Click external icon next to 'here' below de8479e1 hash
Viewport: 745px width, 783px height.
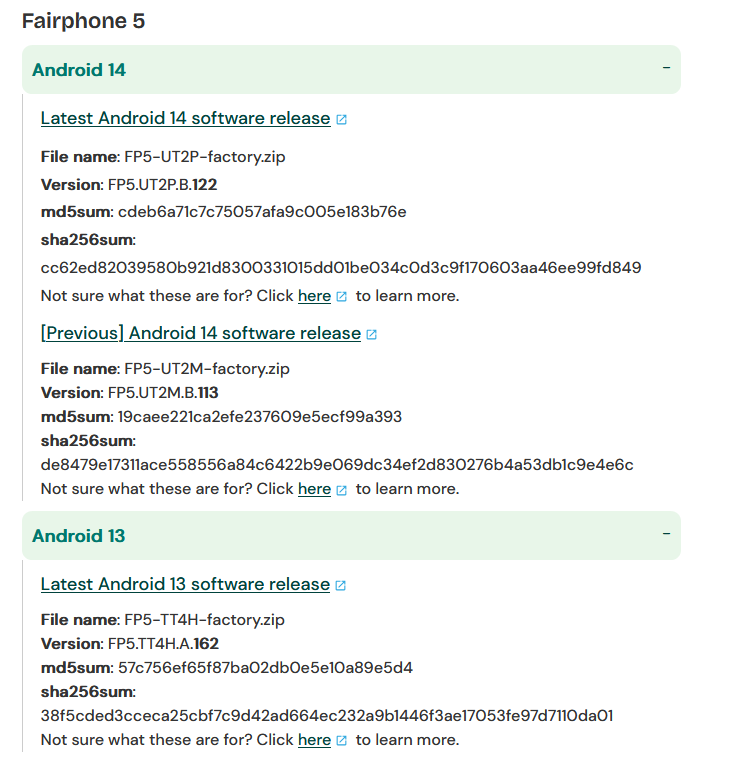tap(342, 490)
